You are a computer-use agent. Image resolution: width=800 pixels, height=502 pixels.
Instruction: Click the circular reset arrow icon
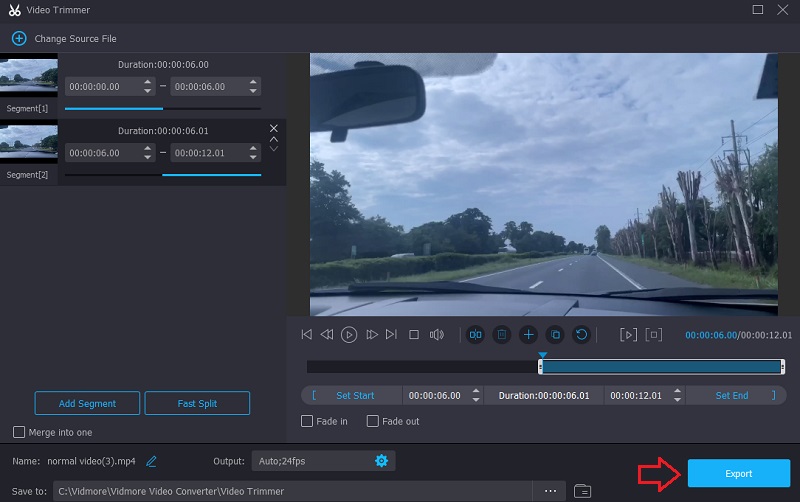[581, 335]
